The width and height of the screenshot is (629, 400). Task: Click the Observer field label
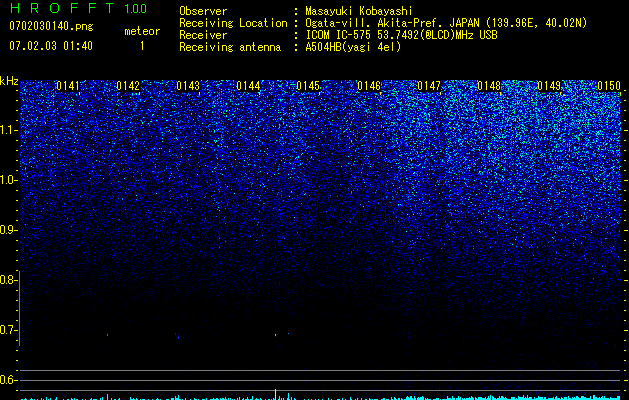pos(203,11)
